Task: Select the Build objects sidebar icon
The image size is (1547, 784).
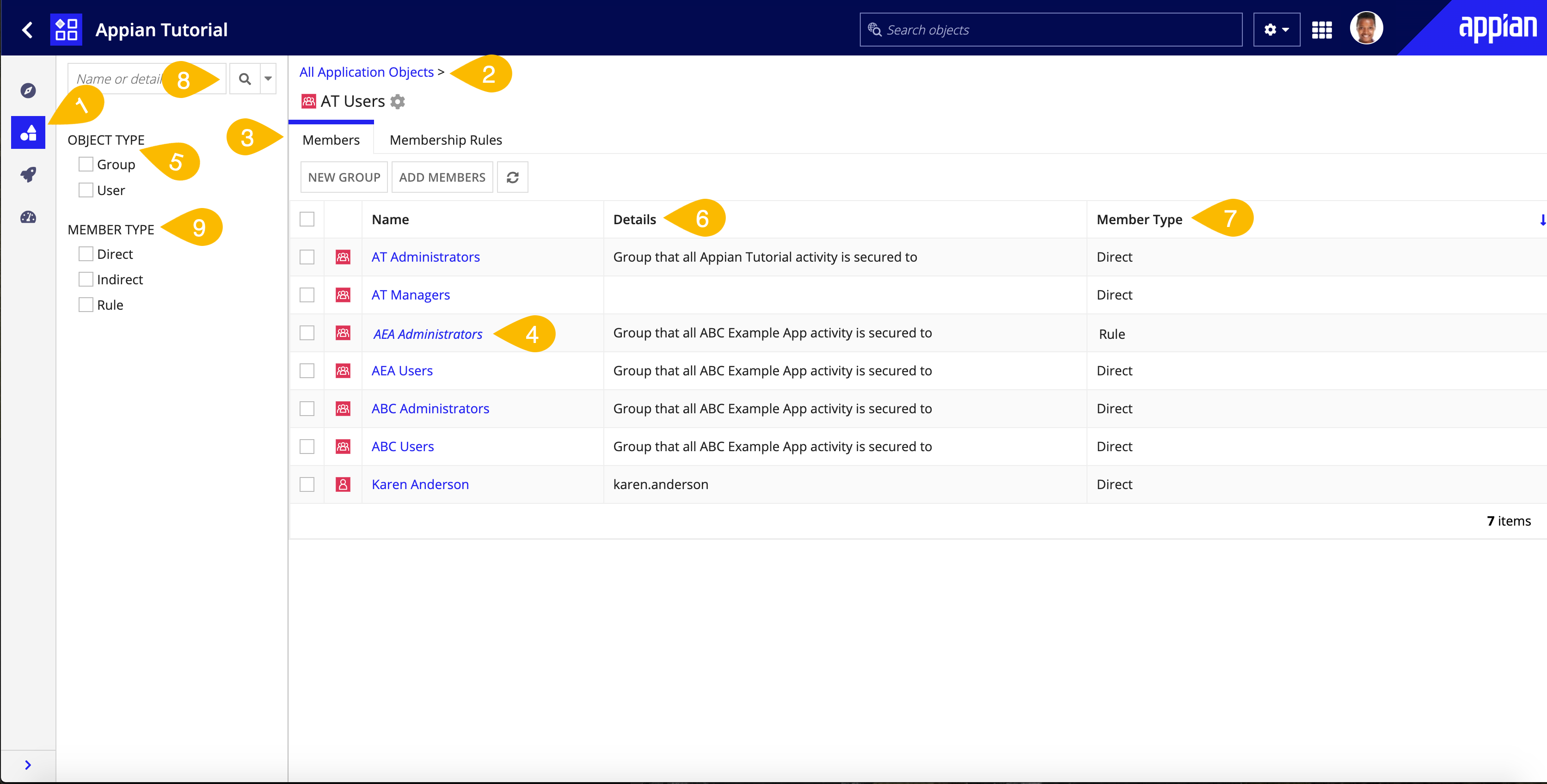Action: tap(28, 132)
